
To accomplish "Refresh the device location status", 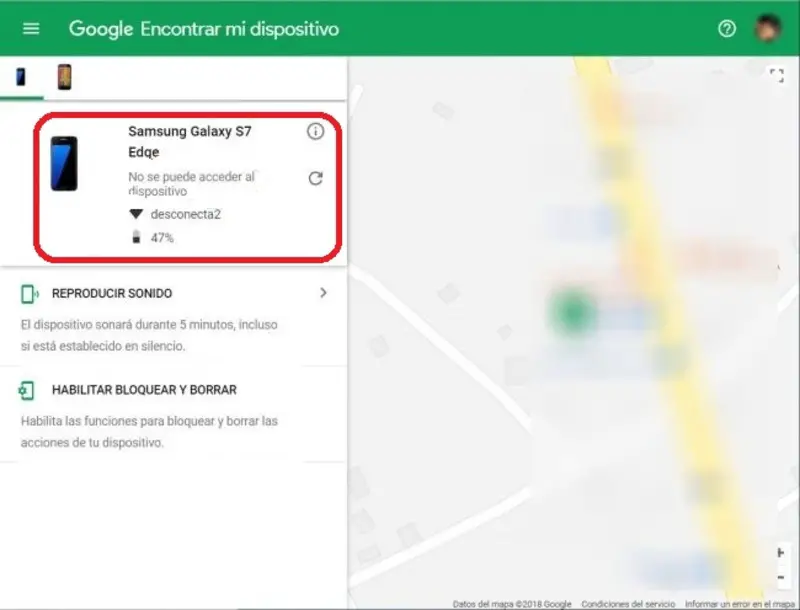I will pos(315,179).
